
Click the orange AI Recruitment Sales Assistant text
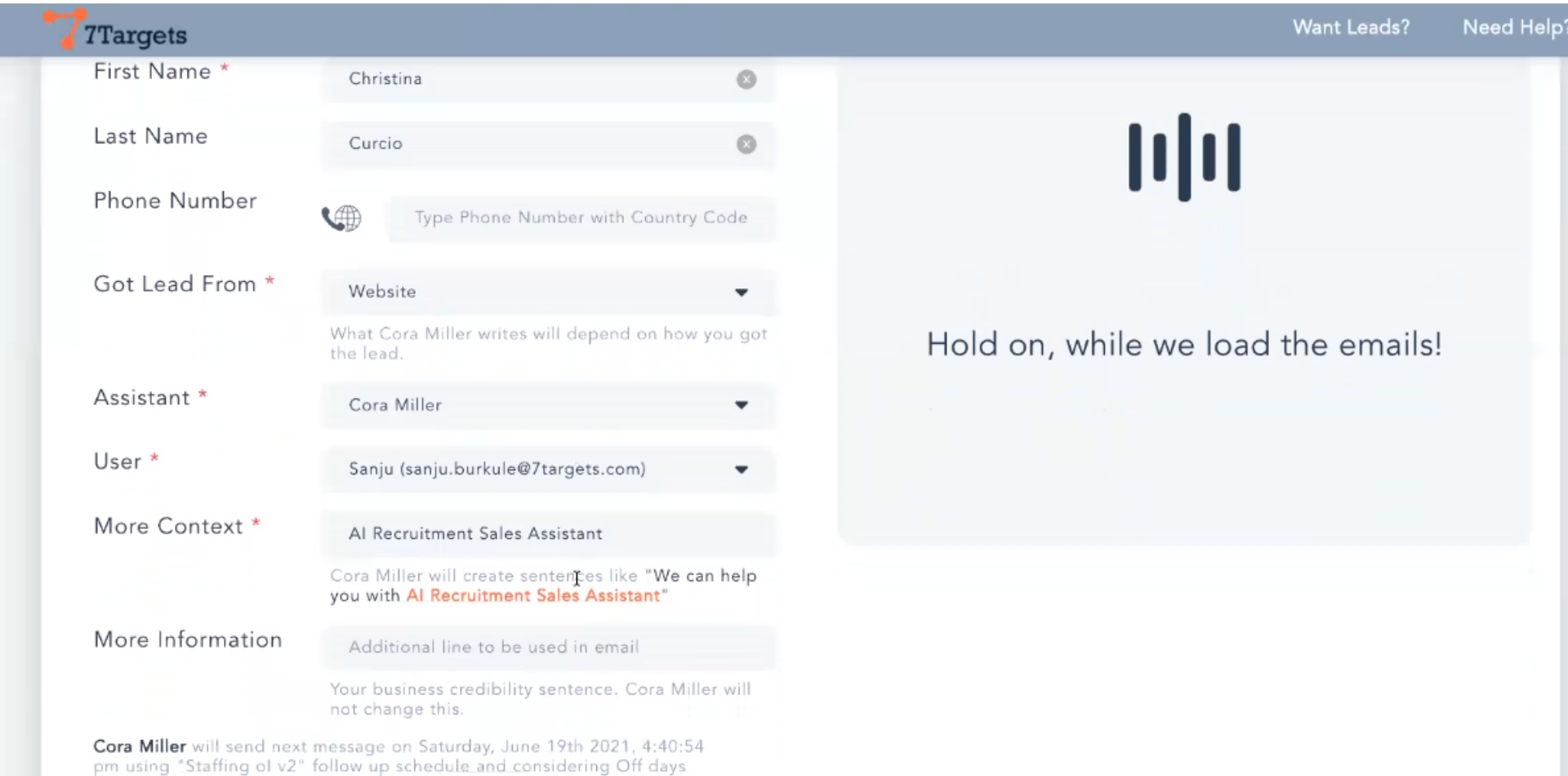click(x=532, y=596)
